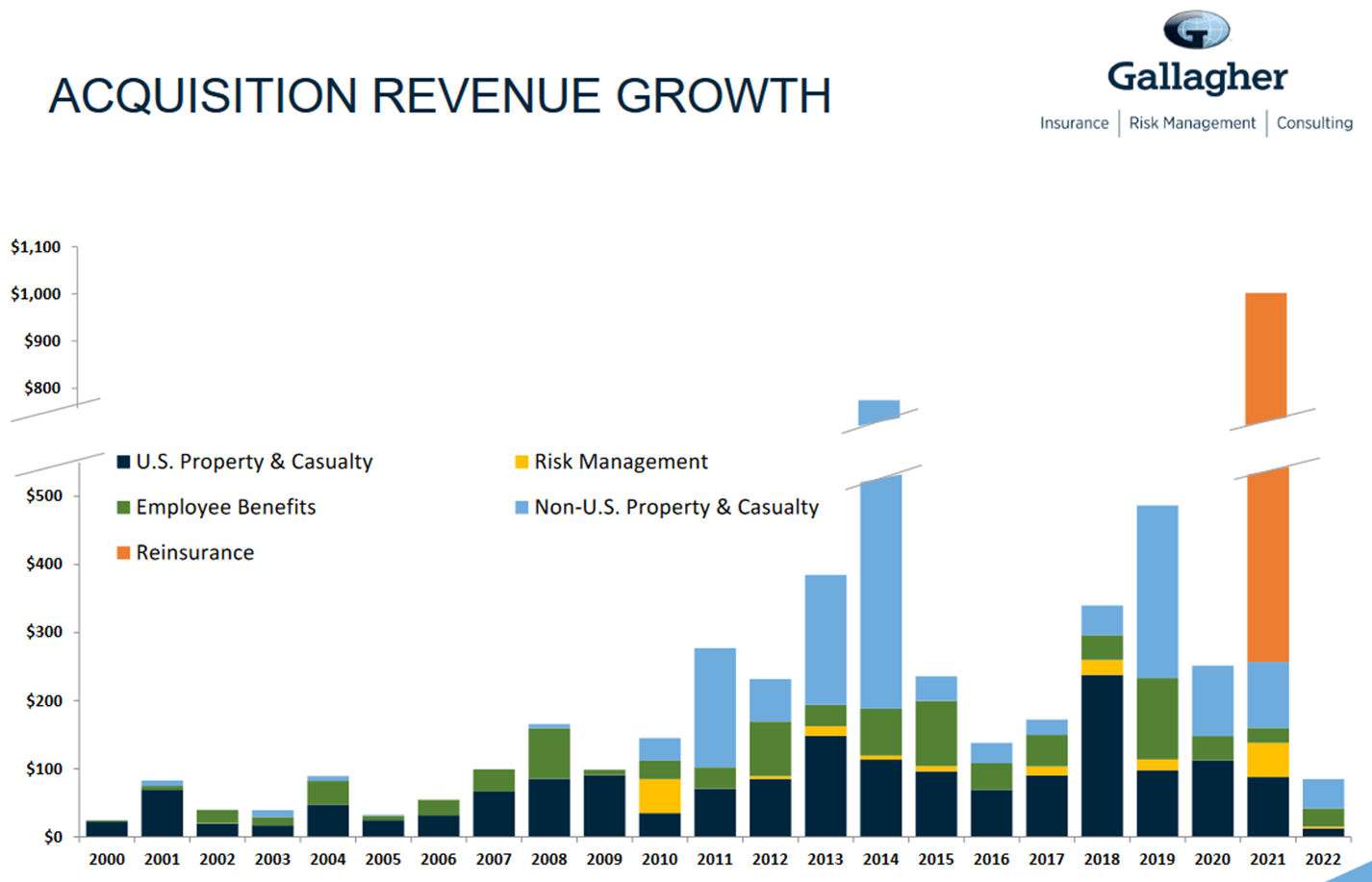Click the Gallagher wordmark text
Screen dimensions: 1372x882
1197,78
